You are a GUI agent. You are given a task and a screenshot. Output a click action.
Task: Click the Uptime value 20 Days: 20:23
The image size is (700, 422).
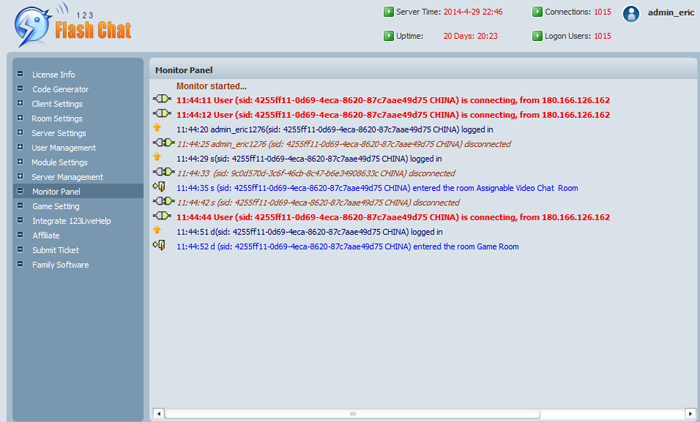pyautogui.click(x=470, y=36)
